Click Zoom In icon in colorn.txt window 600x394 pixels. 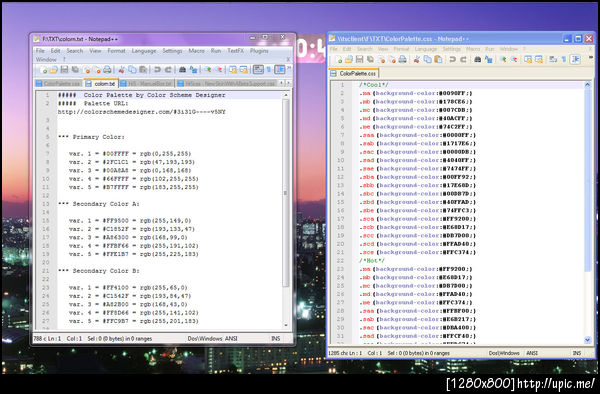point(207,70)
